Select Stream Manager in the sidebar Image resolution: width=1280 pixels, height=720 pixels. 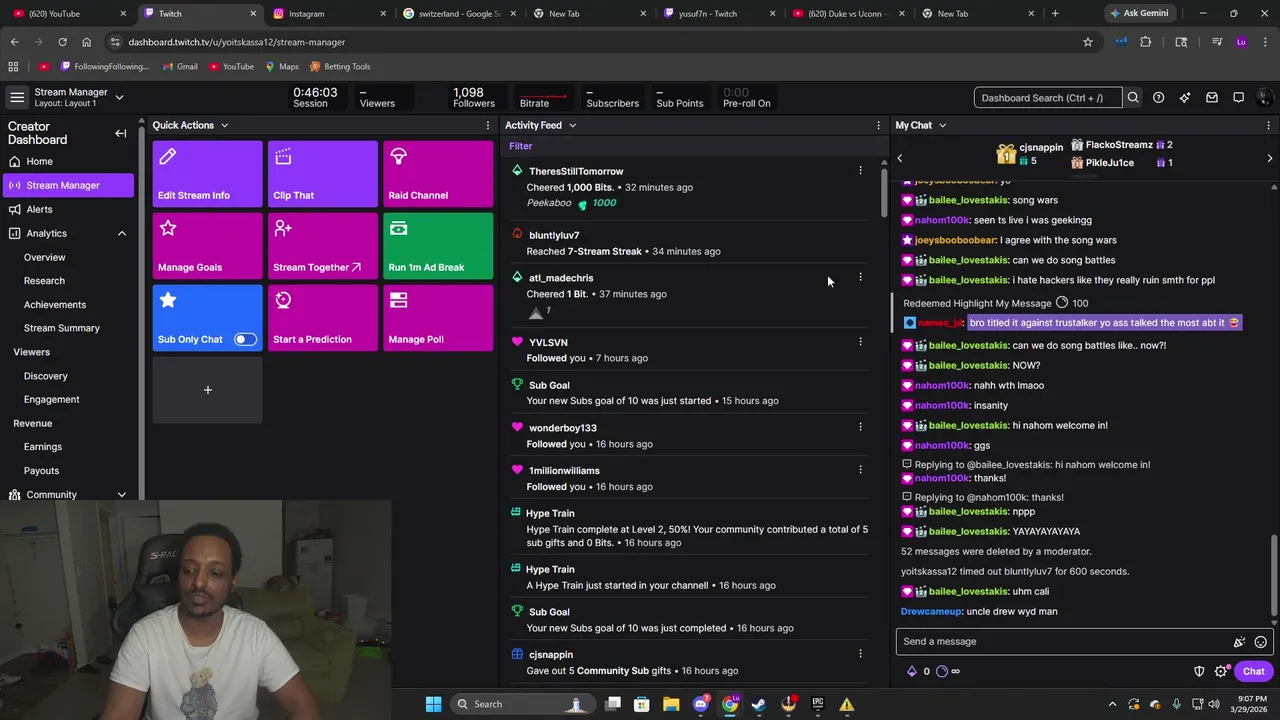[x=68, y=185]
